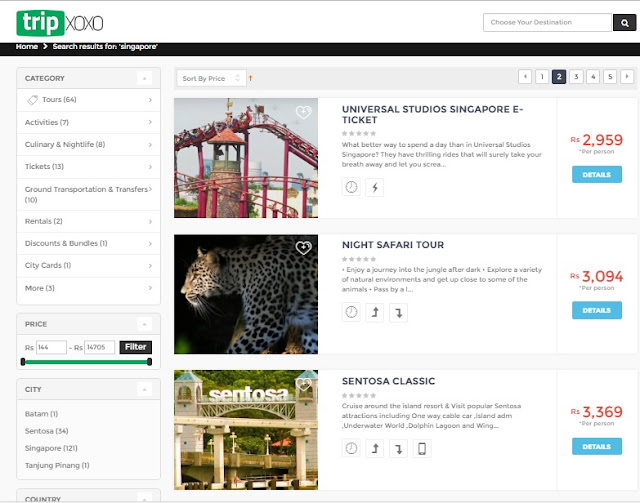Click up-arrow pickup icon under Night Safari Tour
Screen dimensions: 640x503
point(375,312)
